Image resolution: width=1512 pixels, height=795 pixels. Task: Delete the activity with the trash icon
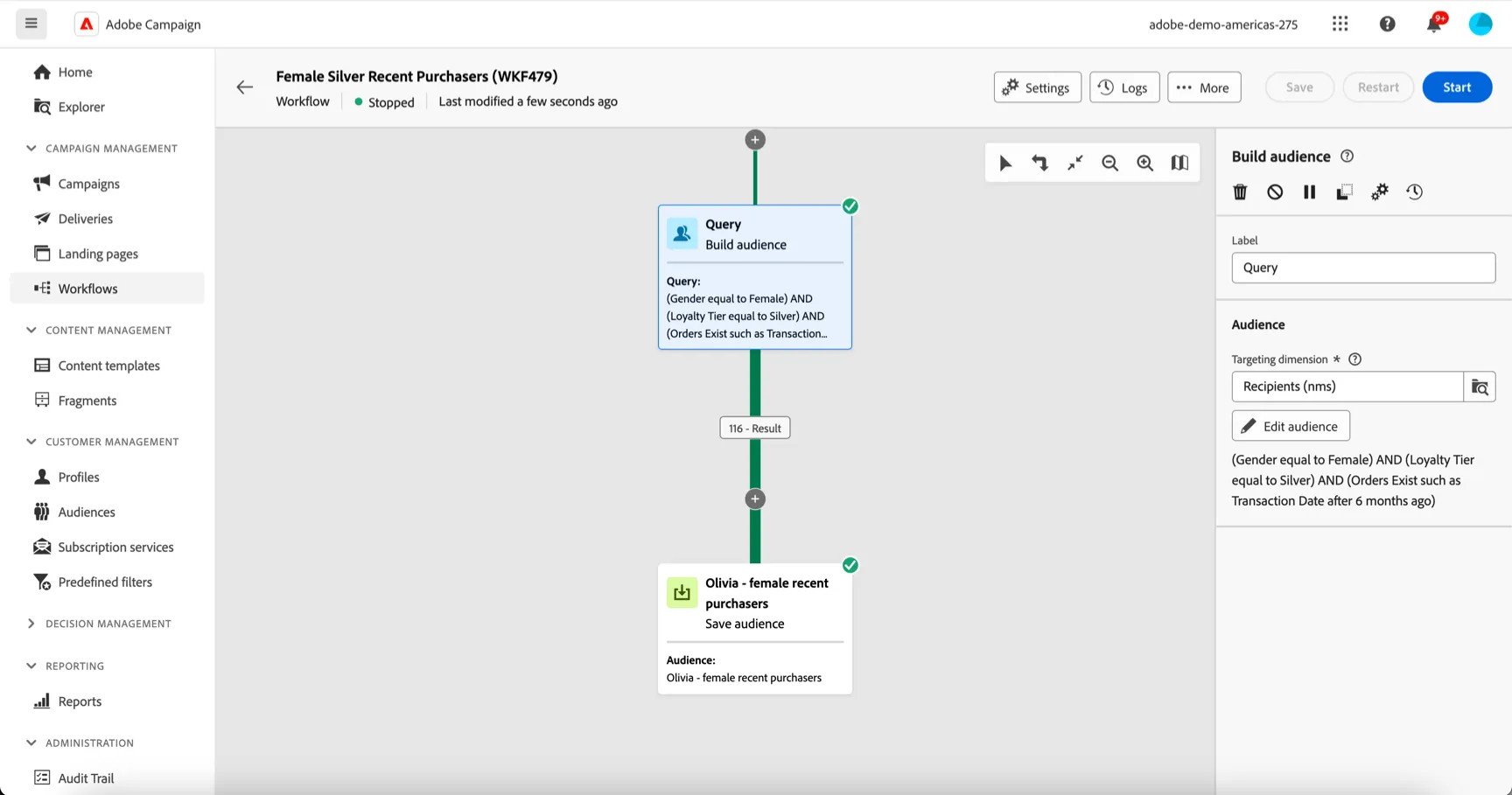1240,192
